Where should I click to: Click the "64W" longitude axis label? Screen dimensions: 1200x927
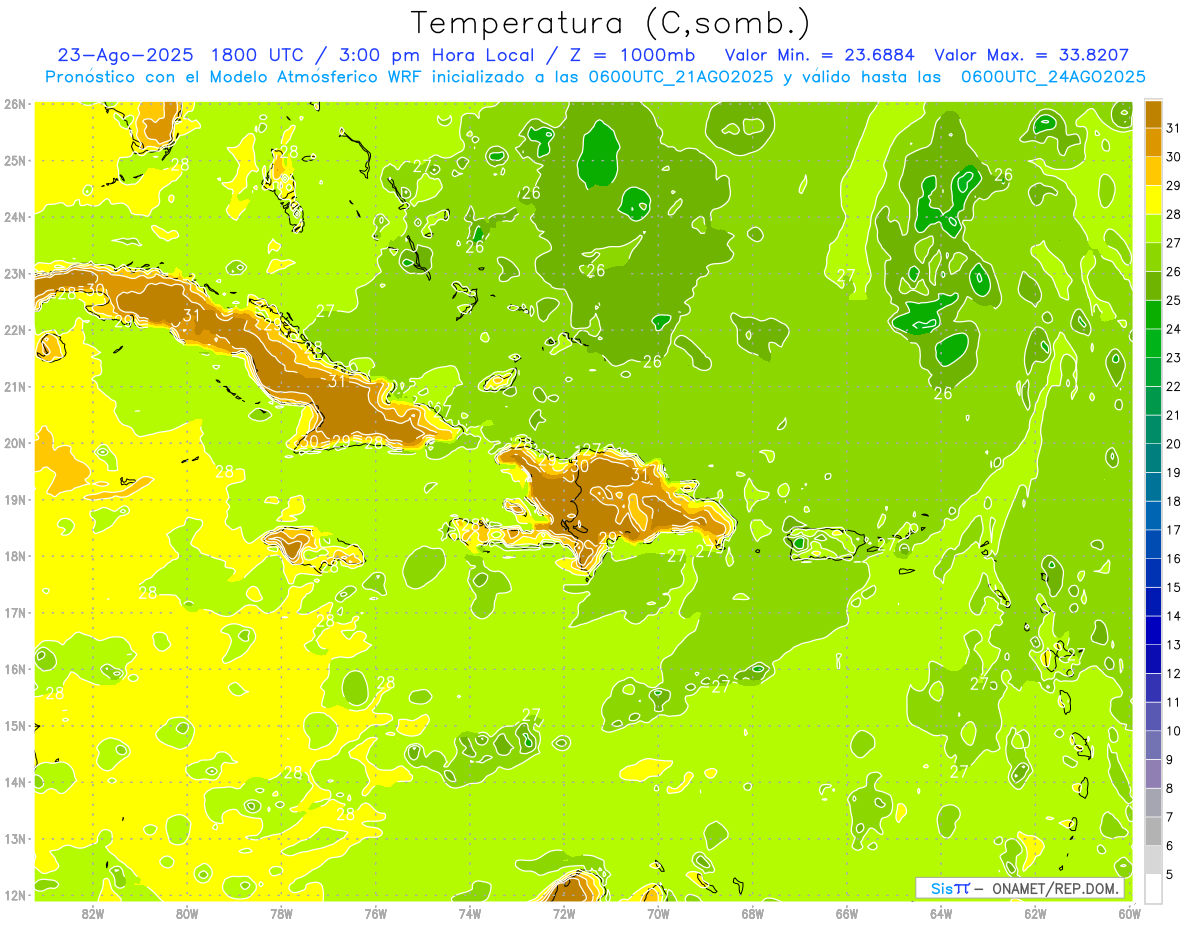tap(941, 913)
